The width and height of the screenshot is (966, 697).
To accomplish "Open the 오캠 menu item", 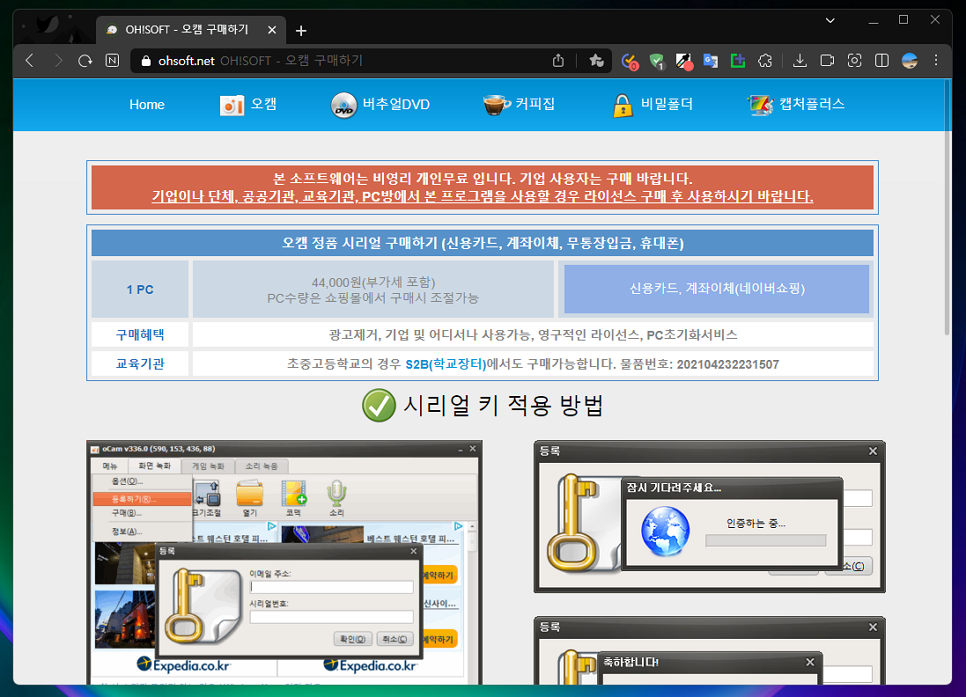I will point(248,105).
